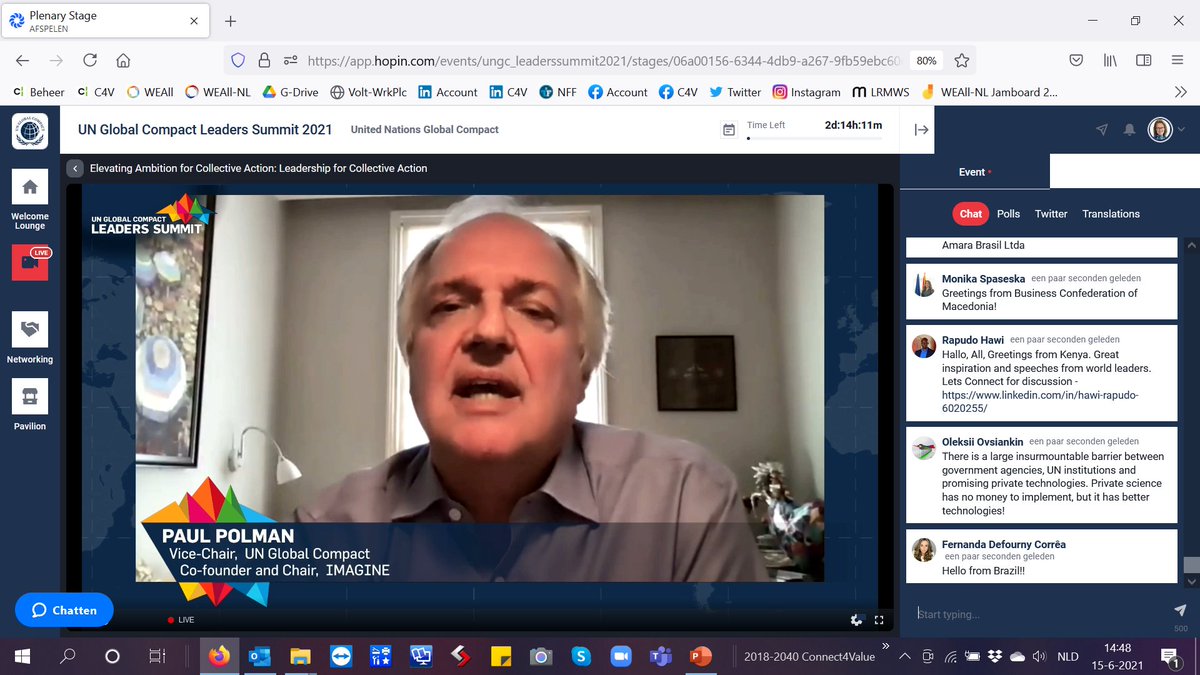Reload the page in Firefox
The image size is (1200, 675).
pyautogui.click(x=90, y=60)
